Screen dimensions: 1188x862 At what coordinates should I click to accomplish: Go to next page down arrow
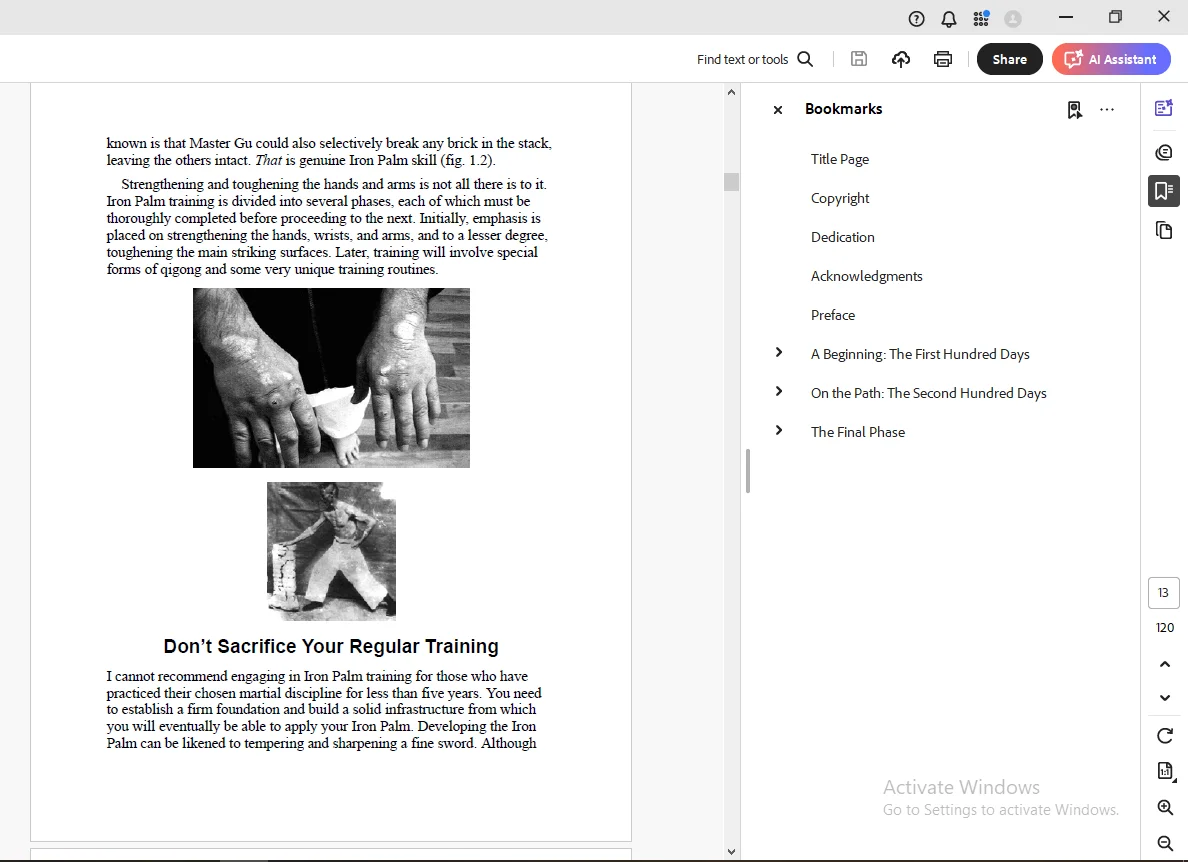(x=1165, y=698)
